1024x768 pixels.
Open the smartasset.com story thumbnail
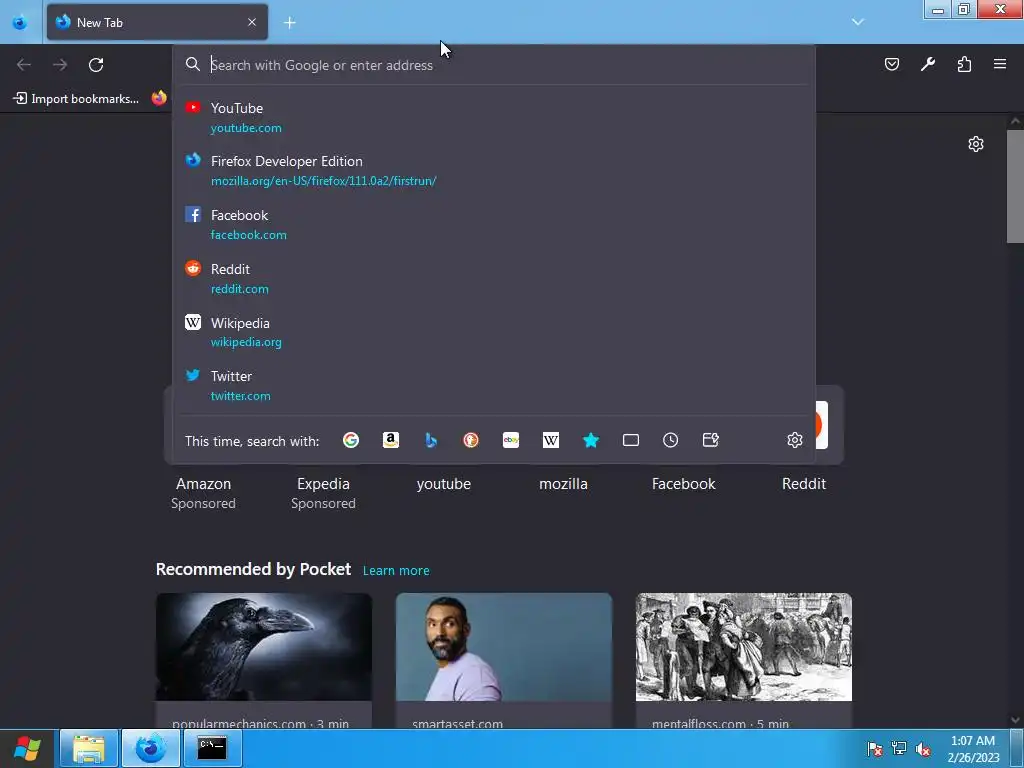[x=504, y=647]
